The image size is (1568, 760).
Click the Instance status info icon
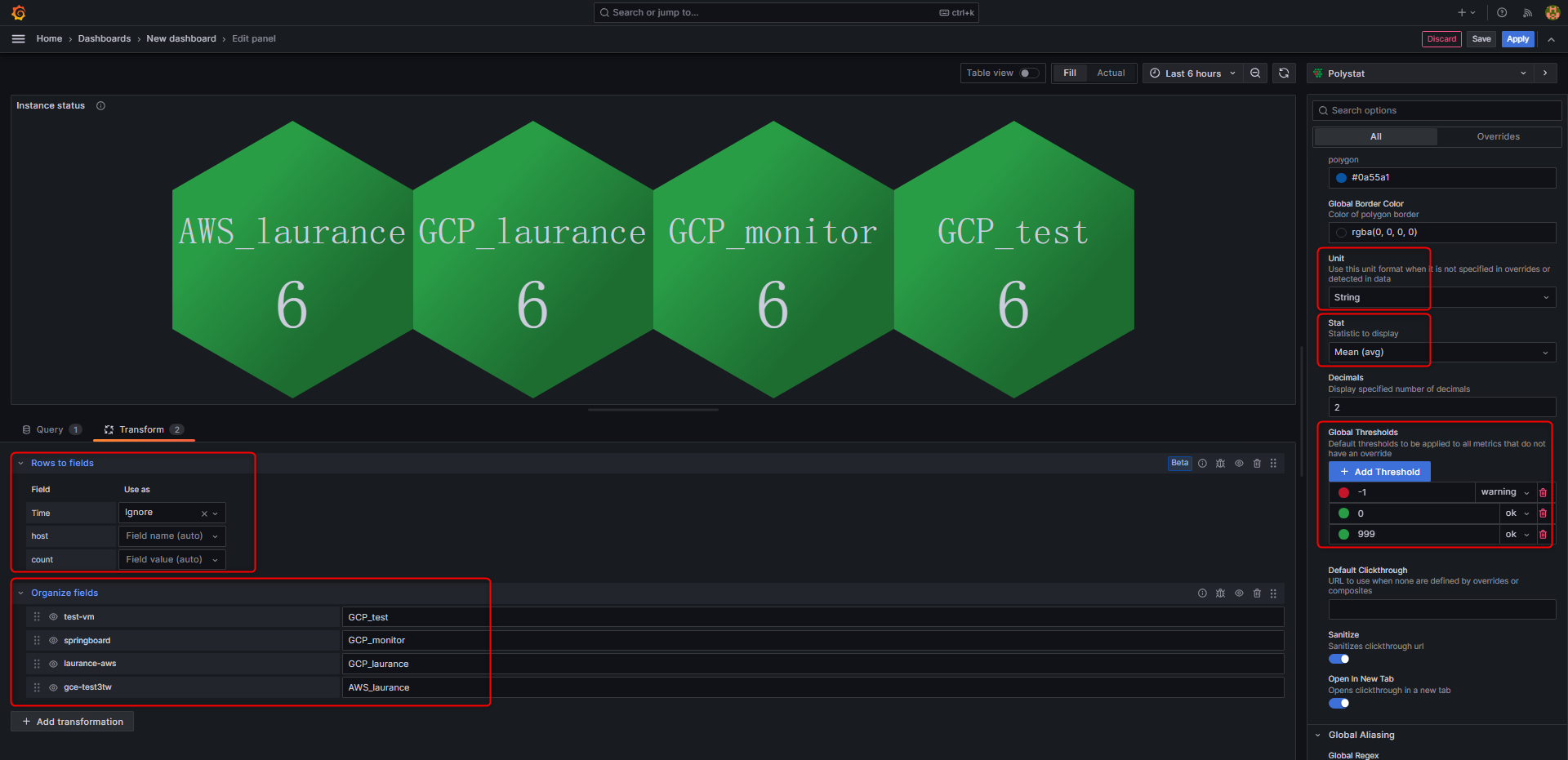coord(101,106)
